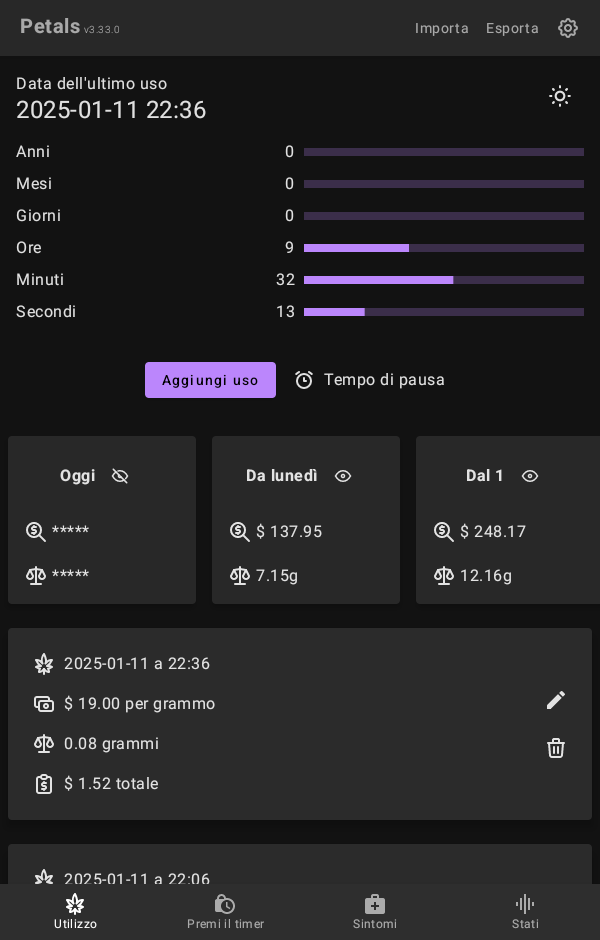This screenshot has height=940, width=600.
Task: Open Tempo di pausa alarm setting
Action: [370, 380]
